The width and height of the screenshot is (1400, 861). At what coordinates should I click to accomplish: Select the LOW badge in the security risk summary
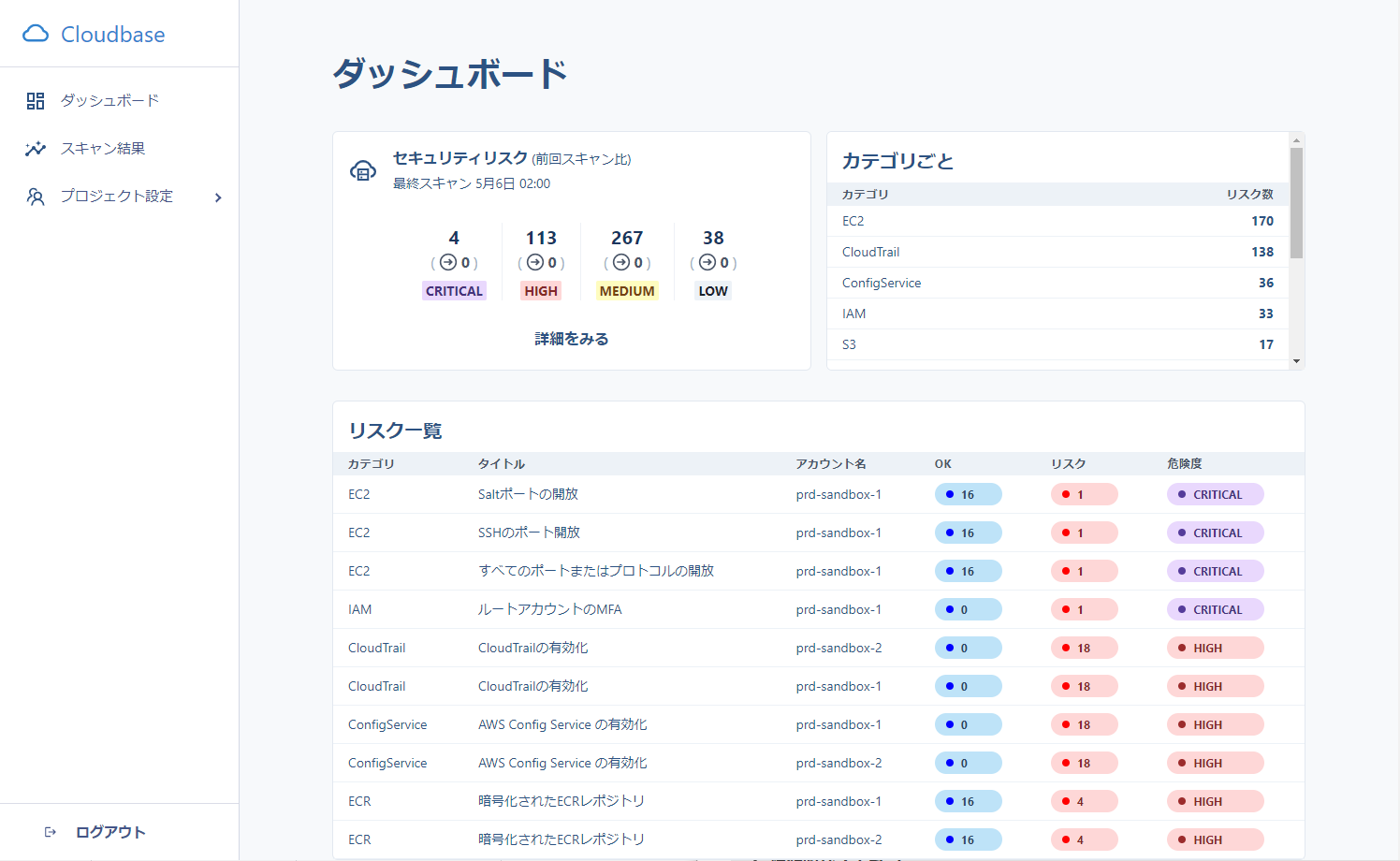(713, 291)
